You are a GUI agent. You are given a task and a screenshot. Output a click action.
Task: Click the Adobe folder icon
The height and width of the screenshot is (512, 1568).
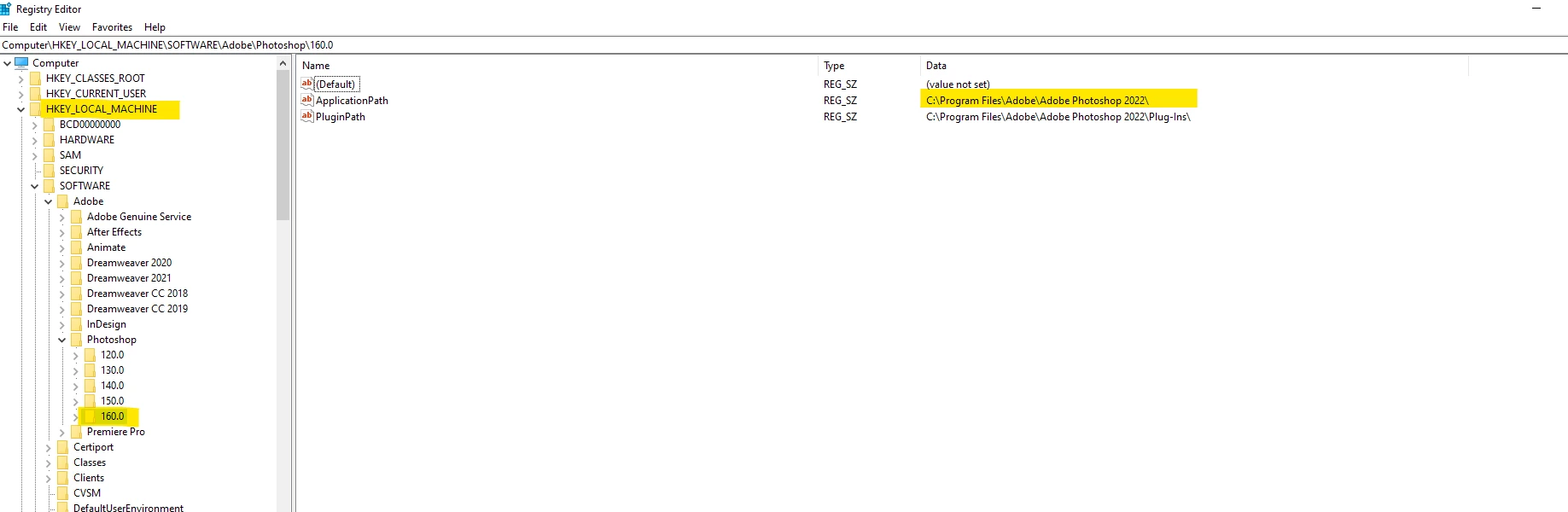63,201
